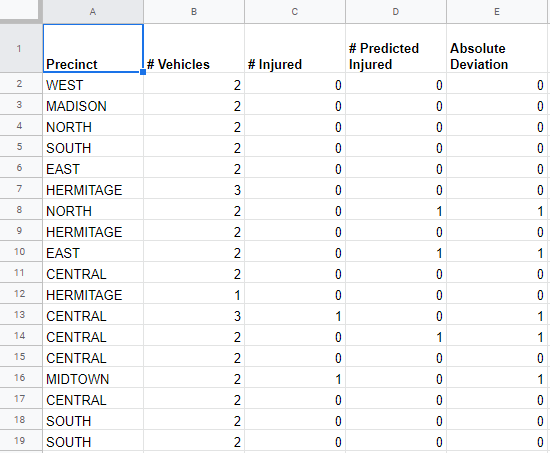
Task: Click the Absolute Deviation header cell
Action: [x=497, y=48]
